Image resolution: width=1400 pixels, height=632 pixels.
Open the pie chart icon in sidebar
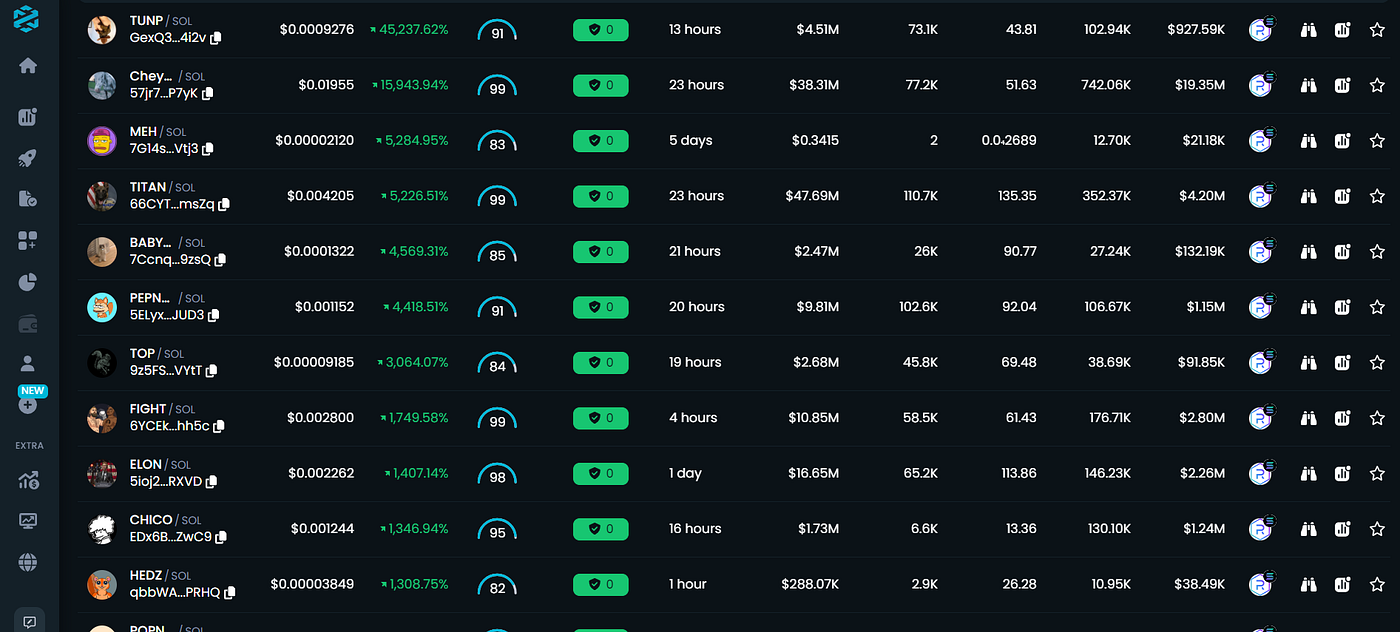(28, 282)
